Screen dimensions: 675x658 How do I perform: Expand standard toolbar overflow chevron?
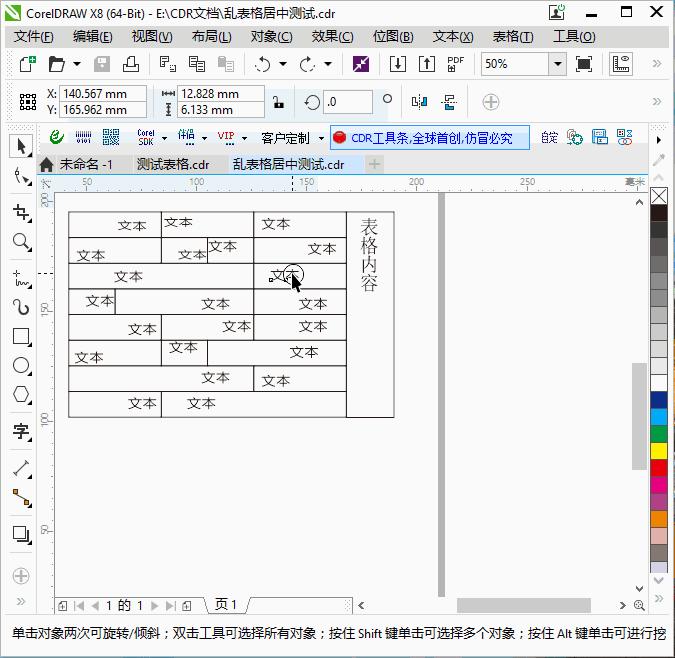click(656, 64)
